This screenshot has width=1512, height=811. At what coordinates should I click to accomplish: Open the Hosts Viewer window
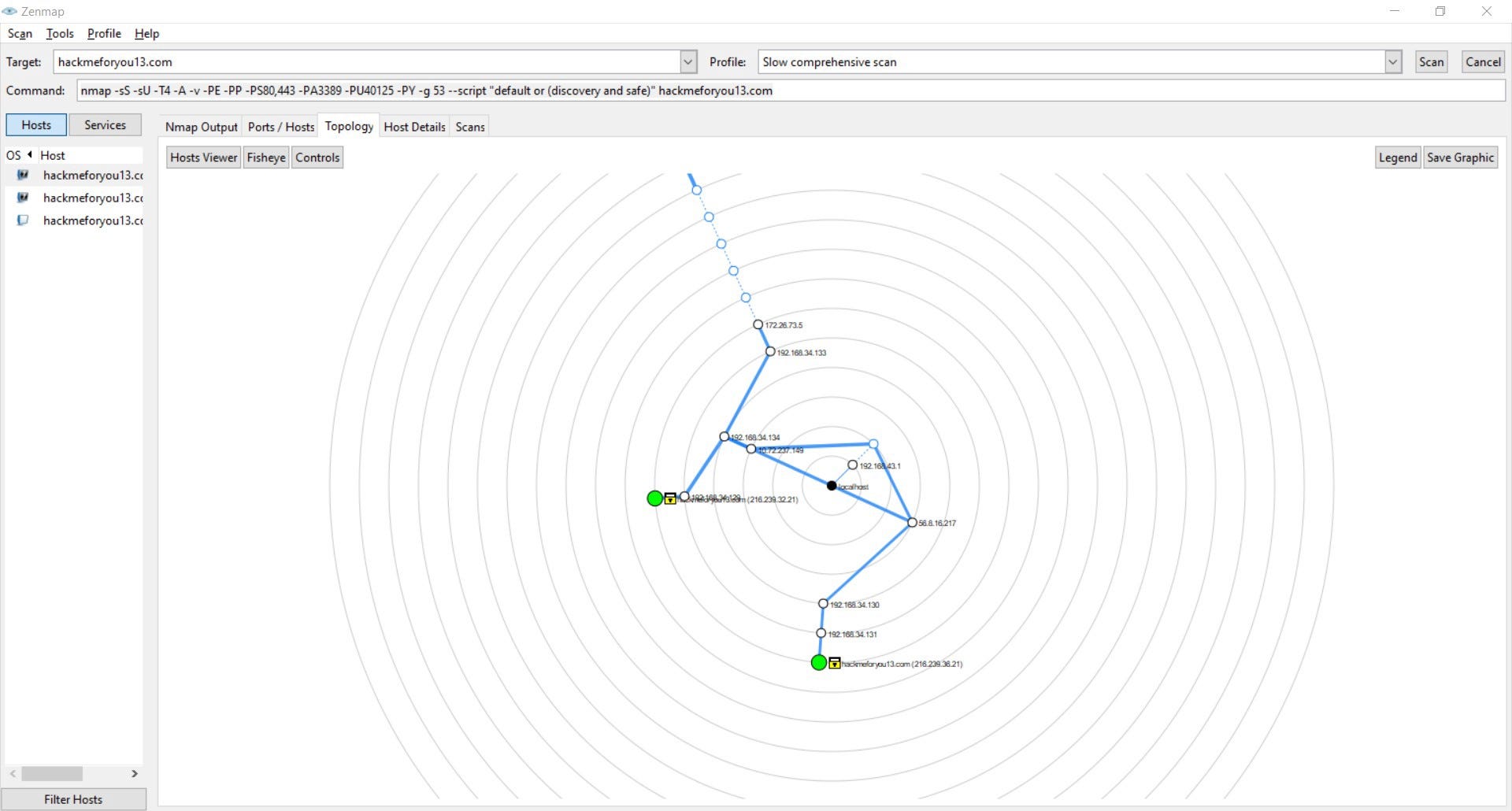pyautogui.click(x=204, y=157)
